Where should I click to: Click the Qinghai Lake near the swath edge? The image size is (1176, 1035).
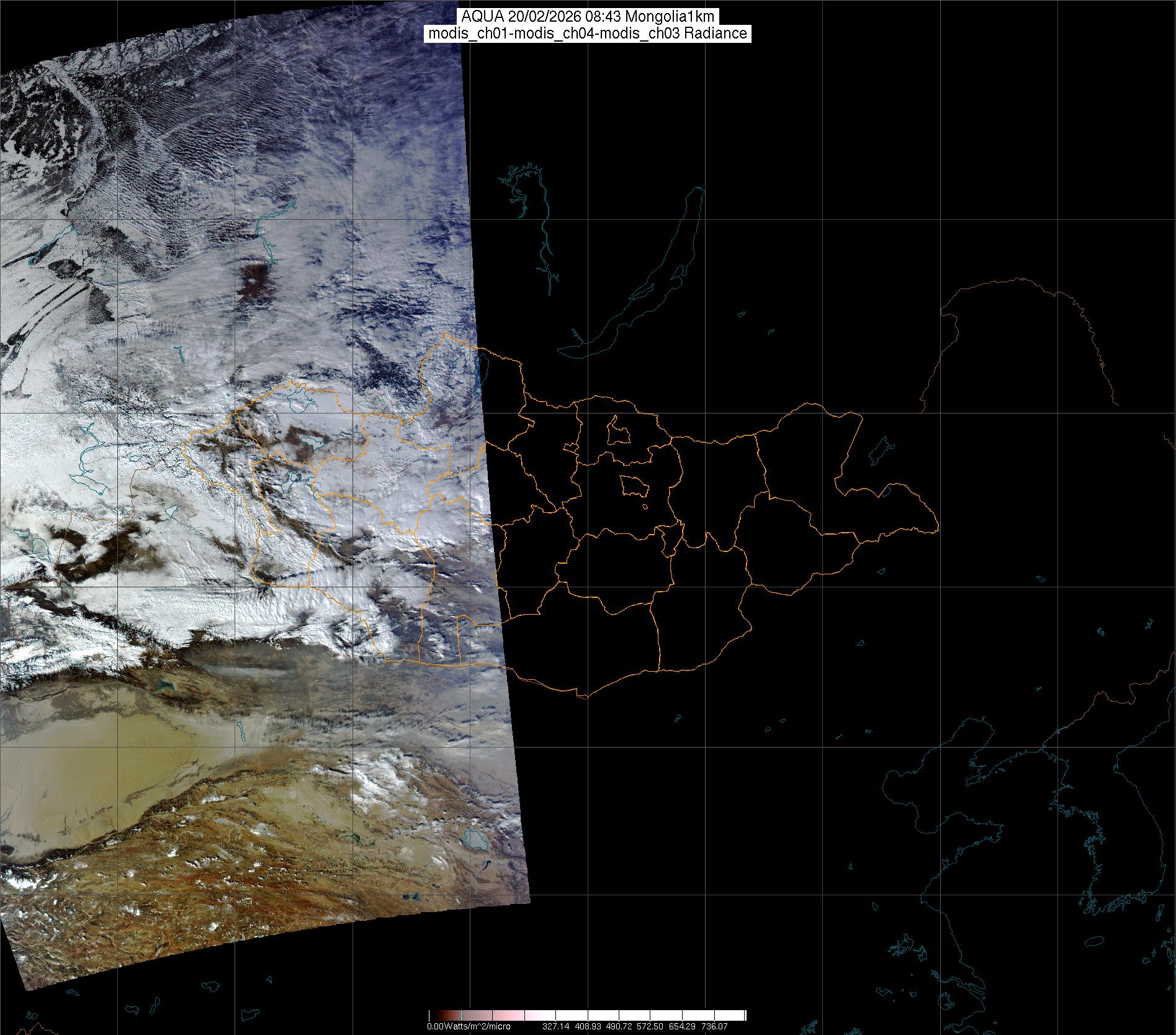(x=476, y=841)
